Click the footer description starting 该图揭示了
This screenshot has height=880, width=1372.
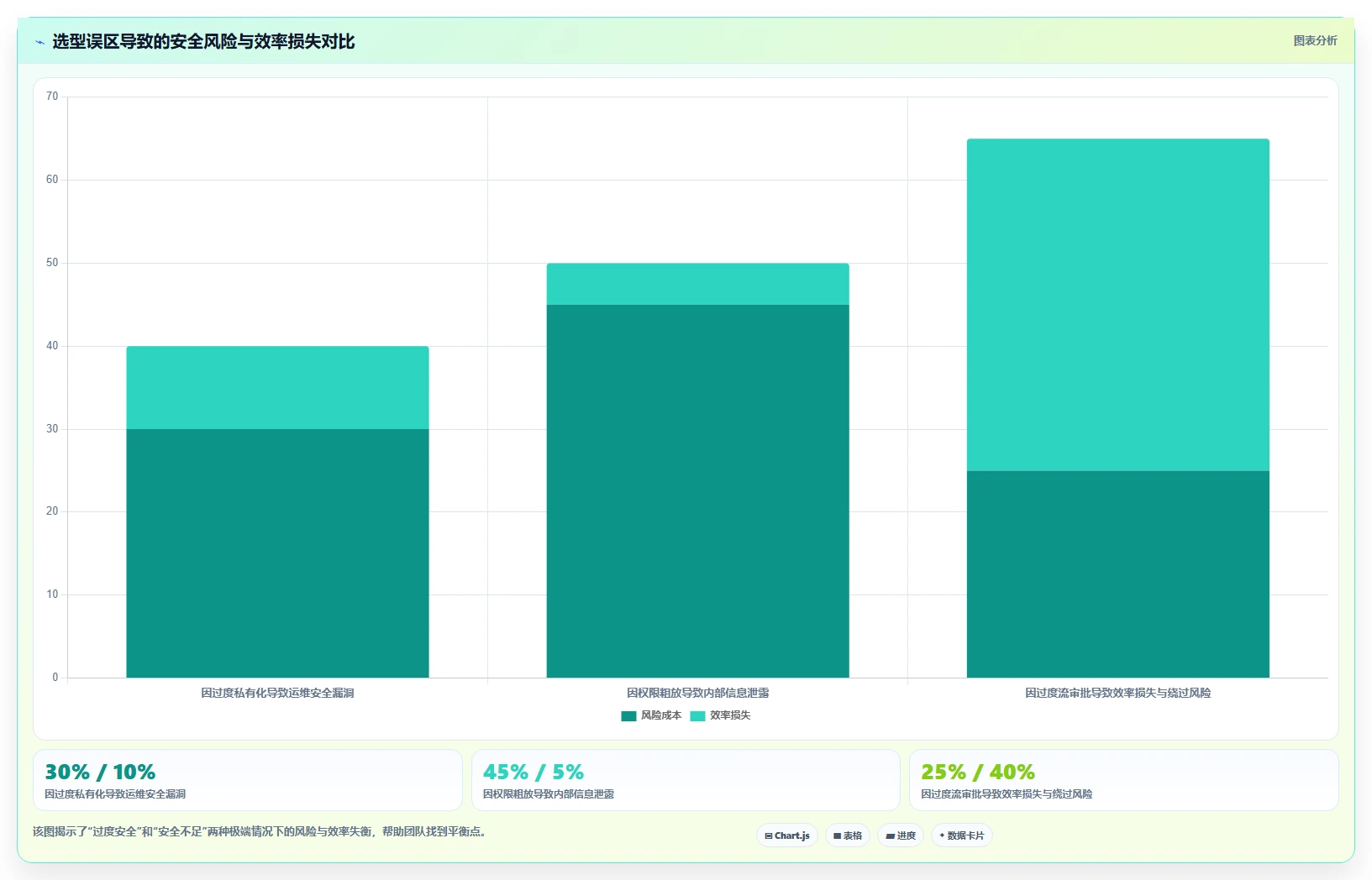(x=260, y=832)
